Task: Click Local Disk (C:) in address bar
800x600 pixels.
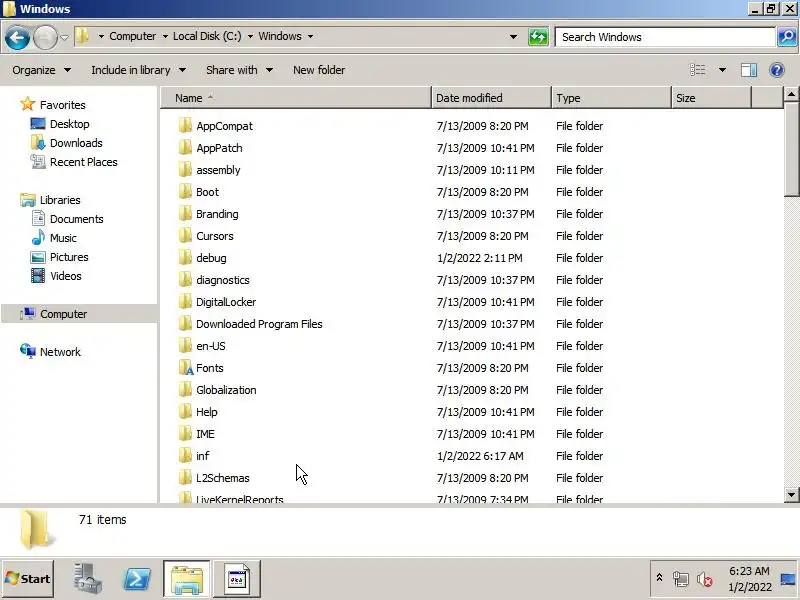Action: [x=207, y=36]
